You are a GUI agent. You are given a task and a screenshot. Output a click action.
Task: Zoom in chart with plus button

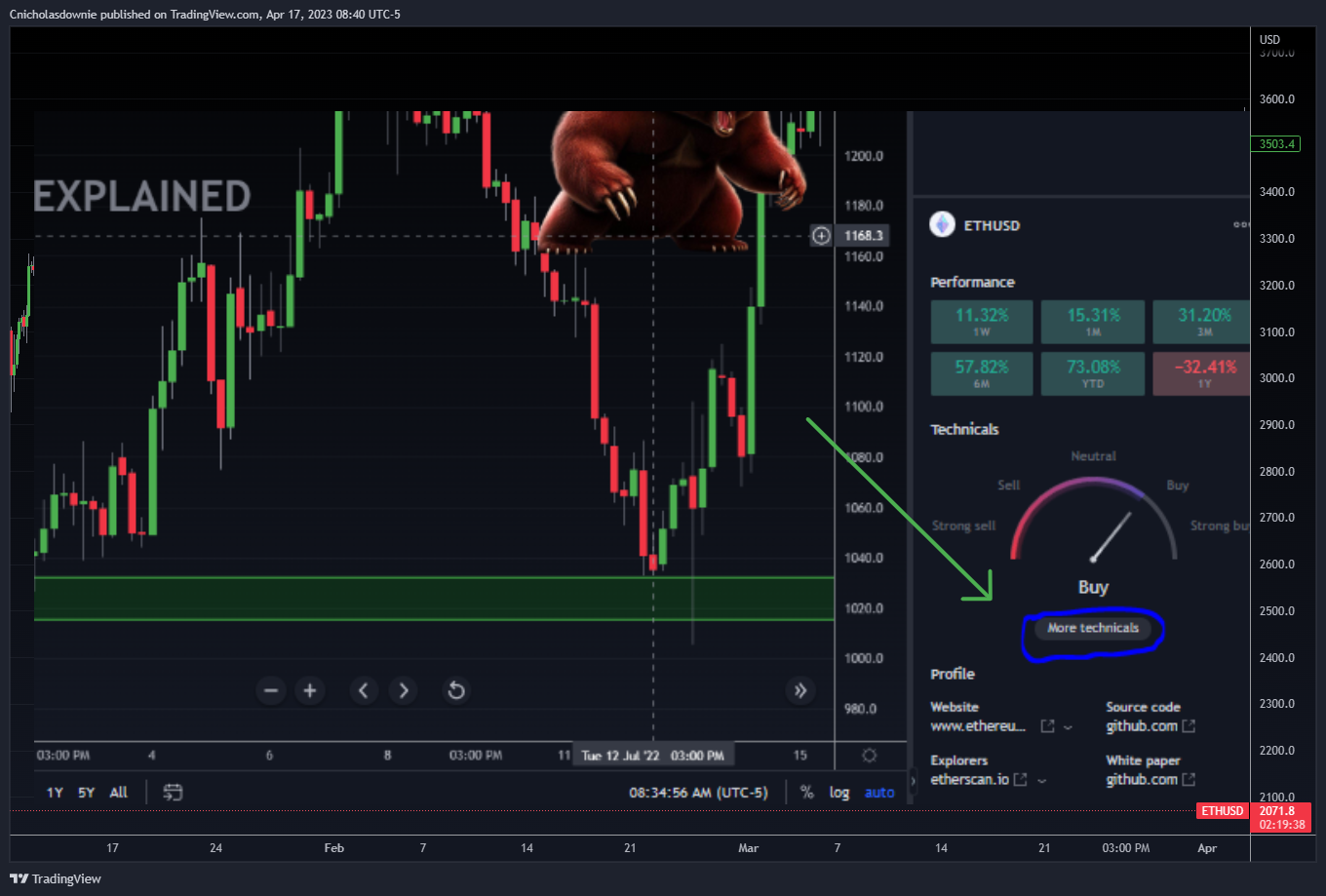click(x=310, y=691)
